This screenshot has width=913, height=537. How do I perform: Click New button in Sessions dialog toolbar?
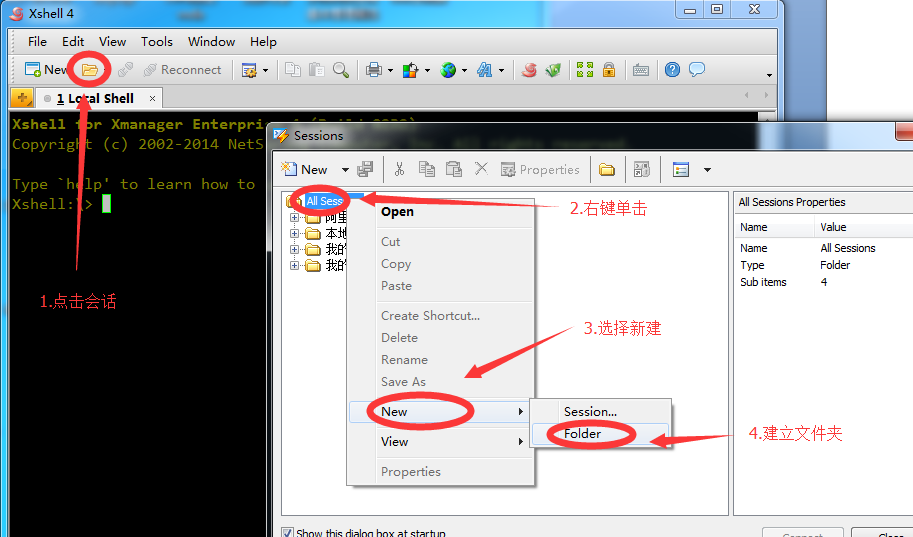pos(305,169)
